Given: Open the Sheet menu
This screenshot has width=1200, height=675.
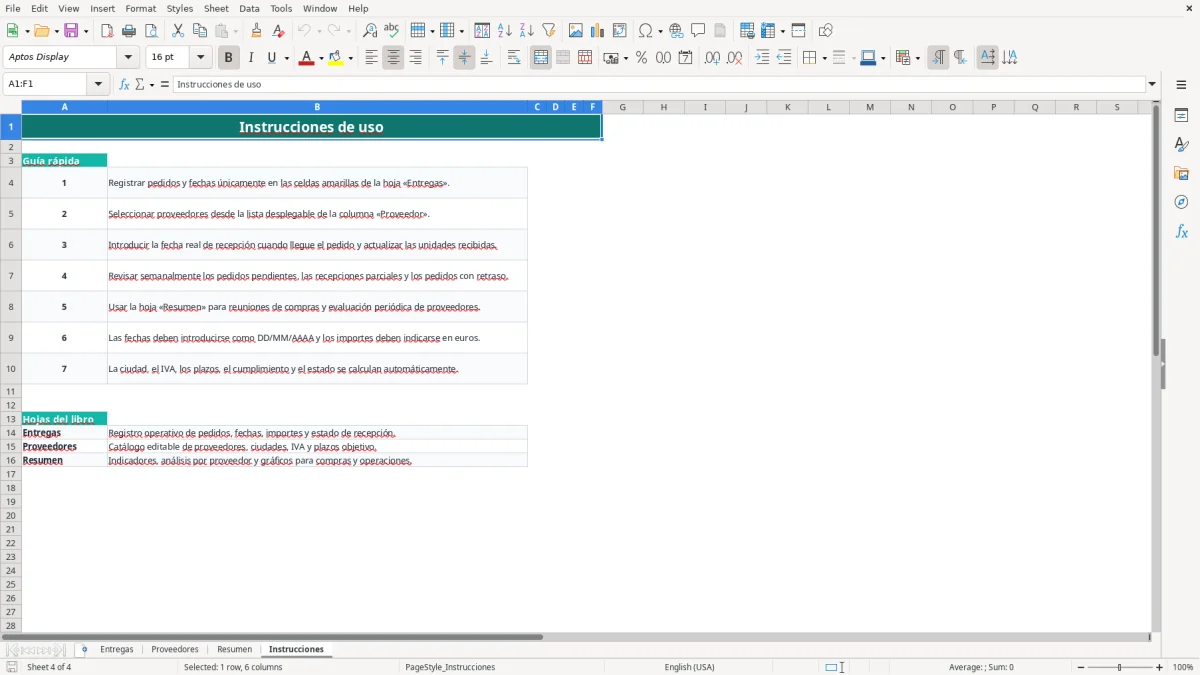Looking at the screenshot, I should click(x=216, y=8).
